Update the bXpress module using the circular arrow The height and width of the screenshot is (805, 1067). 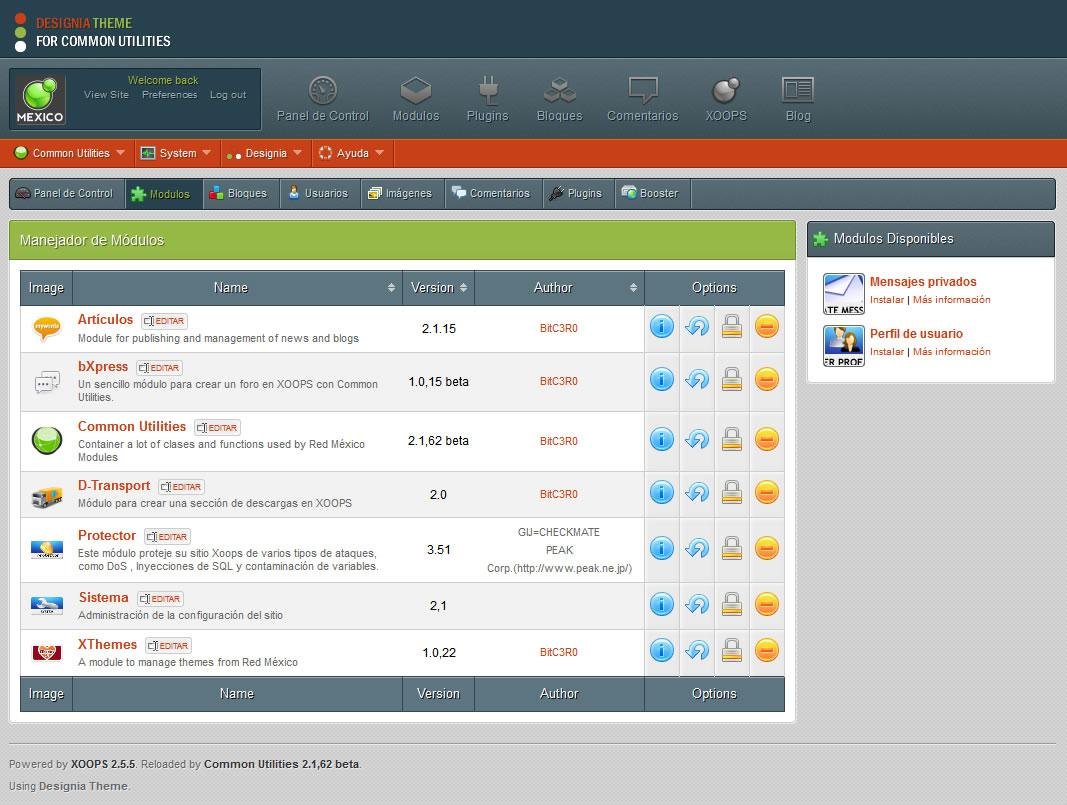(696, 380)
